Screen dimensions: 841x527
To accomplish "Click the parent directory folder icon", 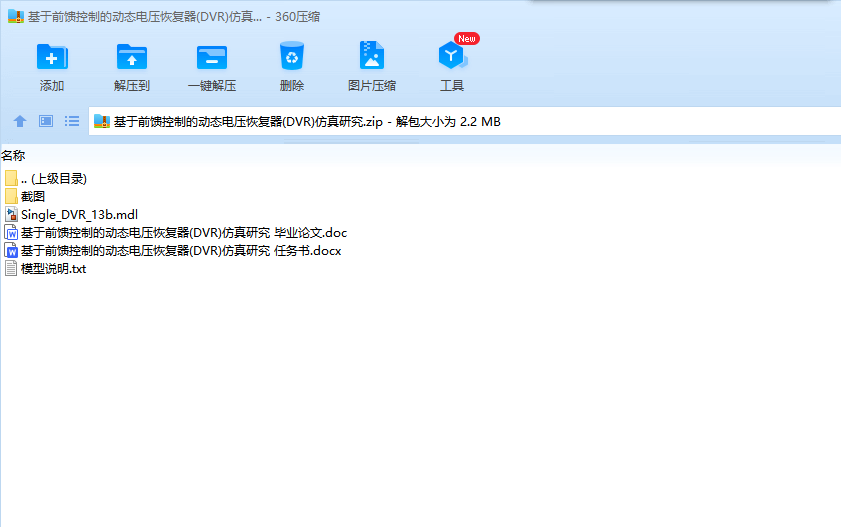I will pos(11,178).
